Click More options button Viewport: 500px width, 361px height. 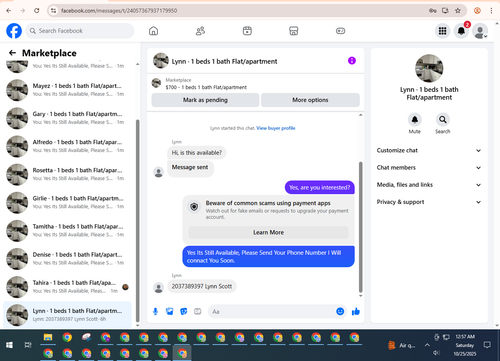pyautogui.click(x=310, y=100)
